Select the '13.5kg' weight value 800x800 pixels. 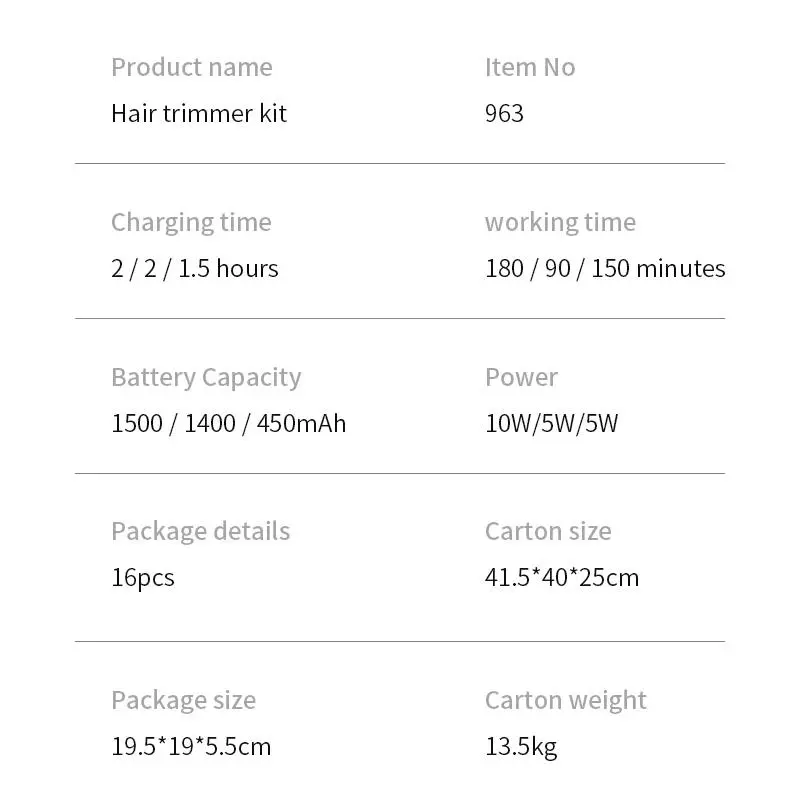point(521,747)
